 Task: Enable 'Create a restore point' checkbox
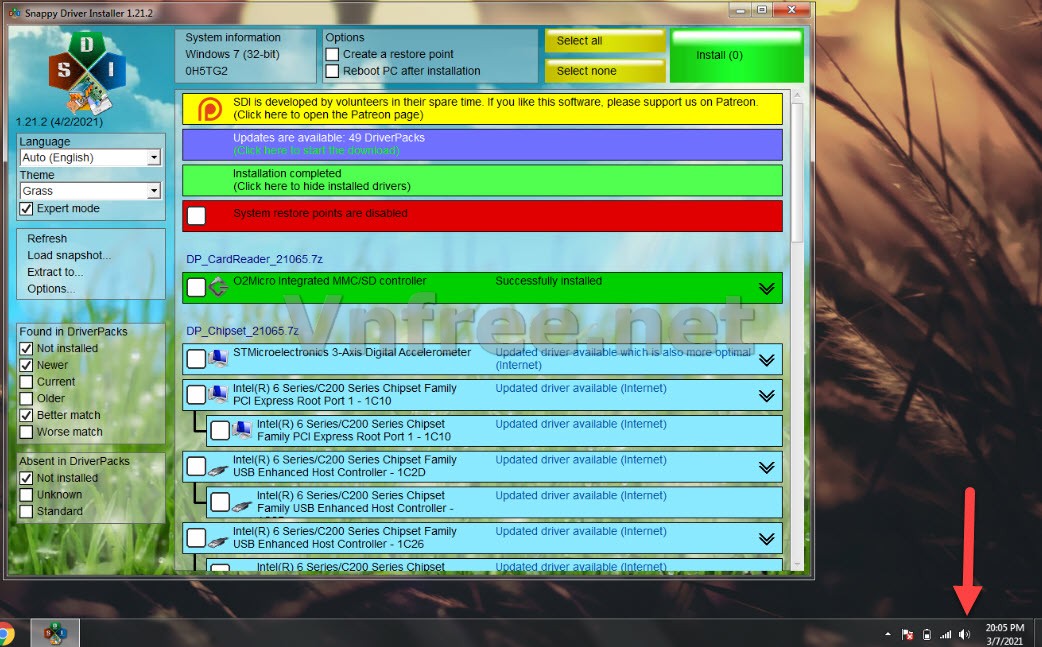click(333, 54)
